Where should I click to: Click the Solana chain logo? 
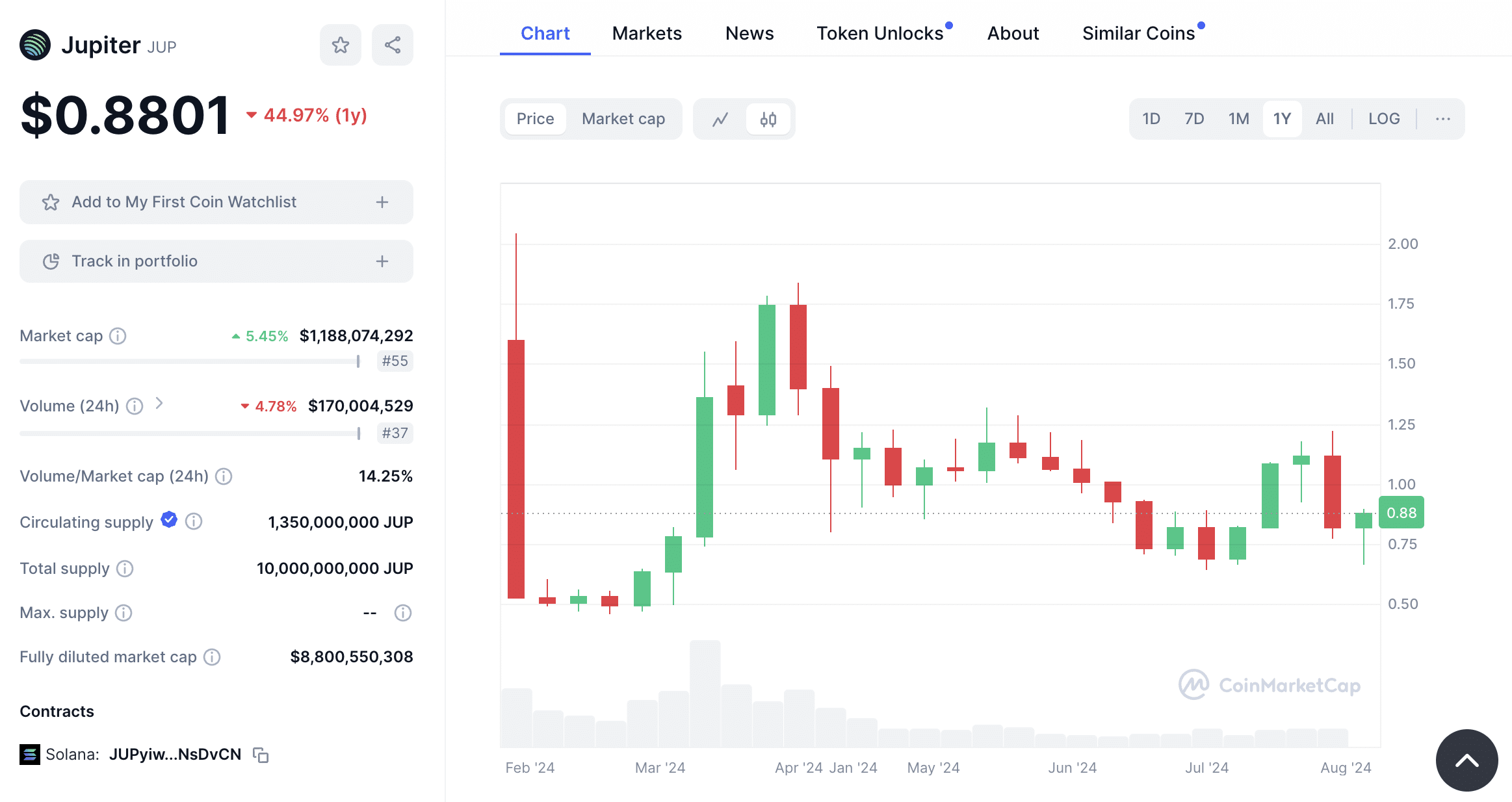30,755
